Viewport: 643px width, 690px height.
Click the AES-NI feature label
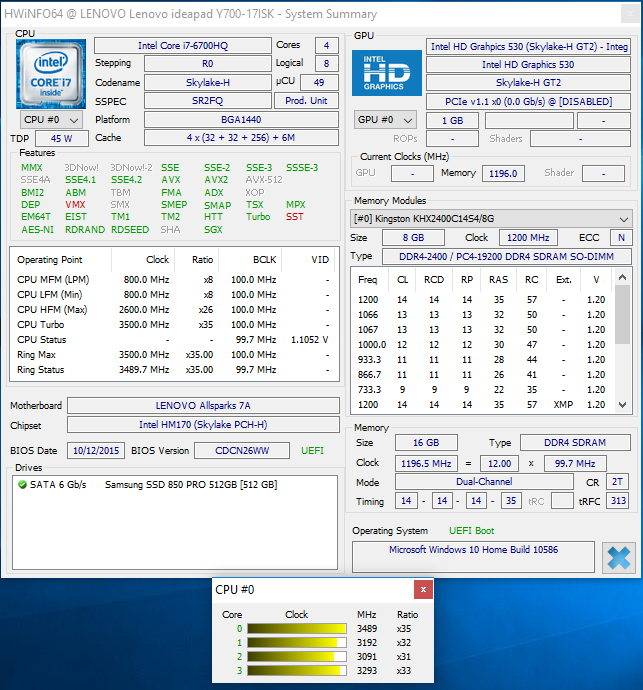(37, 229)
